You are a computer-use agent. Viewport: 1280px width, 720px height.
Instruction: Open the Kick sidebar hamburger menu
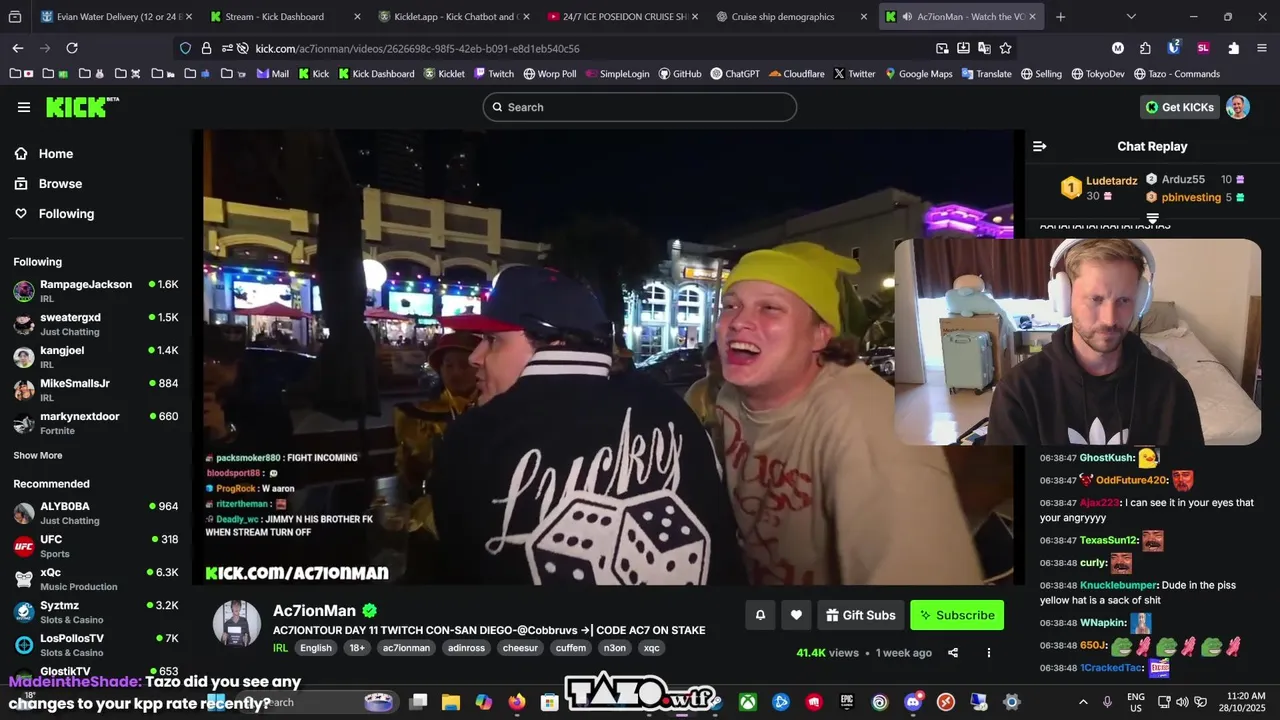(24, 107)
